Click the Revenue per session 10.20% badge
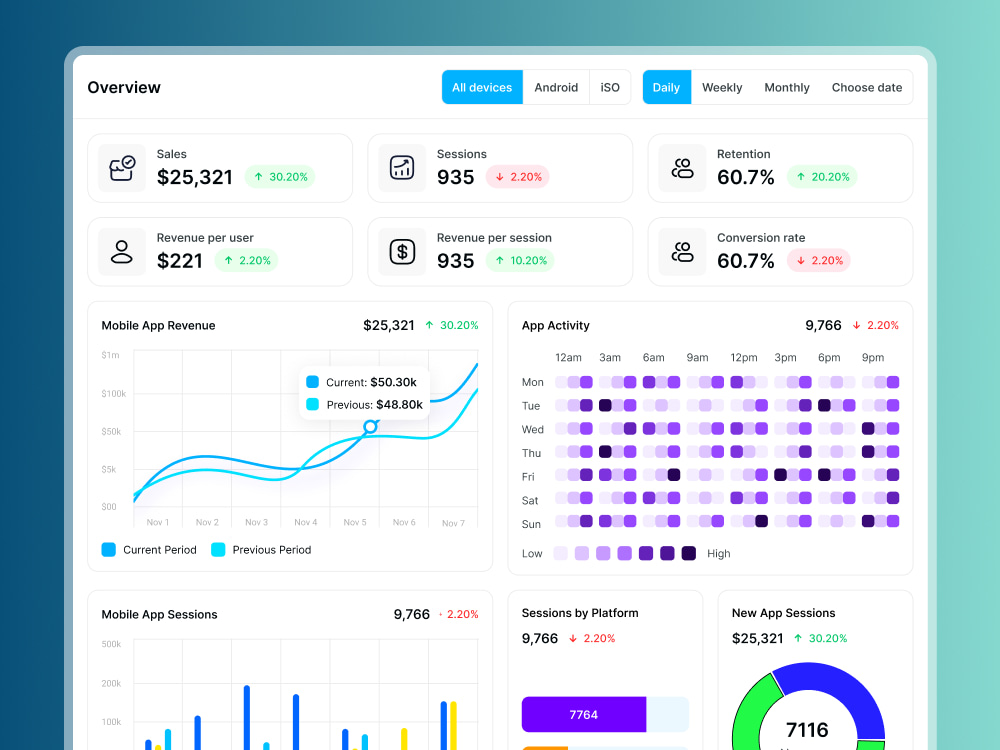The height and width of the screenshot is (750, 1000). pyautogui.click(x=520, y=260)
